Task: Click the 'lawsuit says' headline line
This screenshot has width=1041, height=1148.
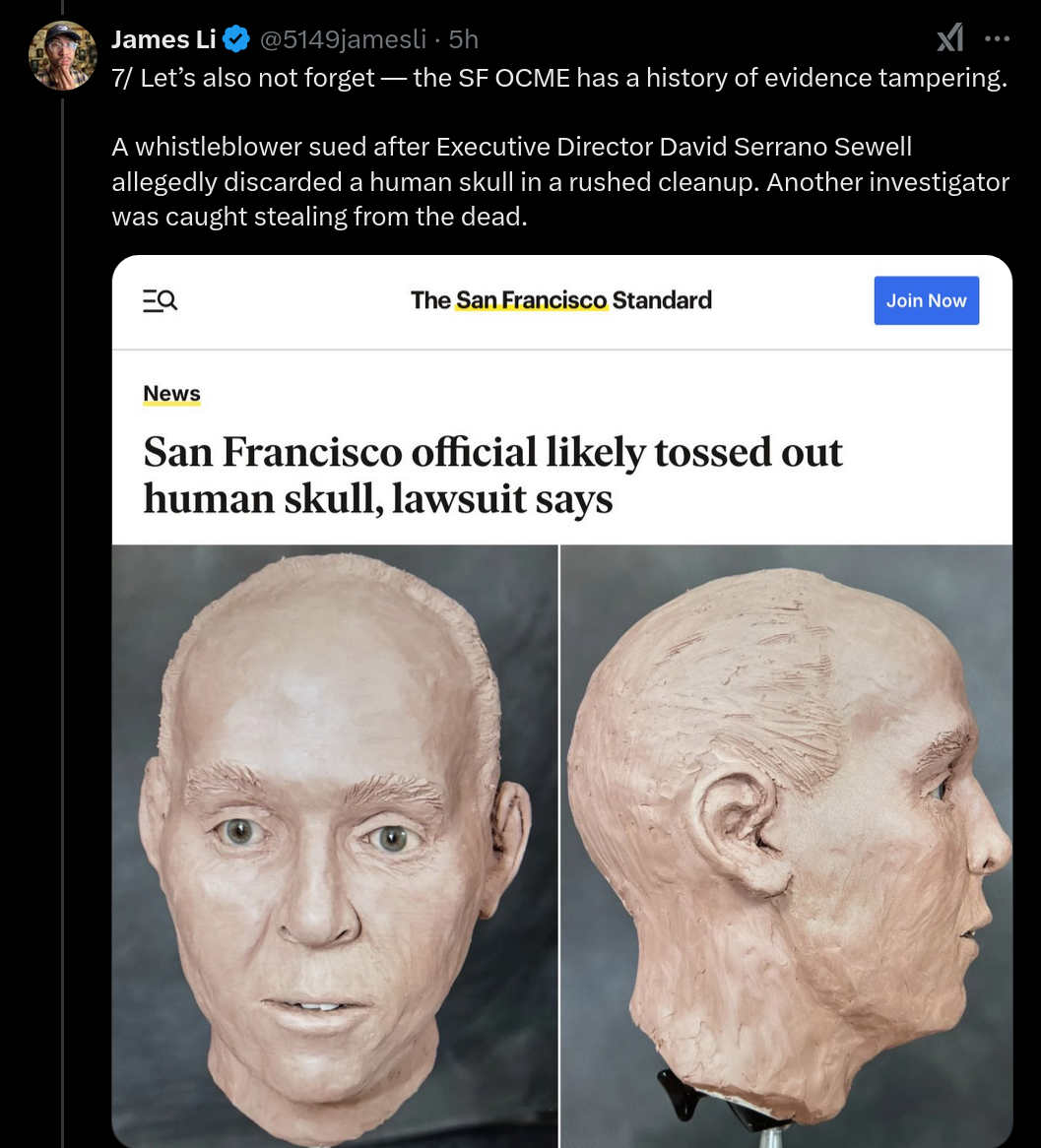Action: 377,498
